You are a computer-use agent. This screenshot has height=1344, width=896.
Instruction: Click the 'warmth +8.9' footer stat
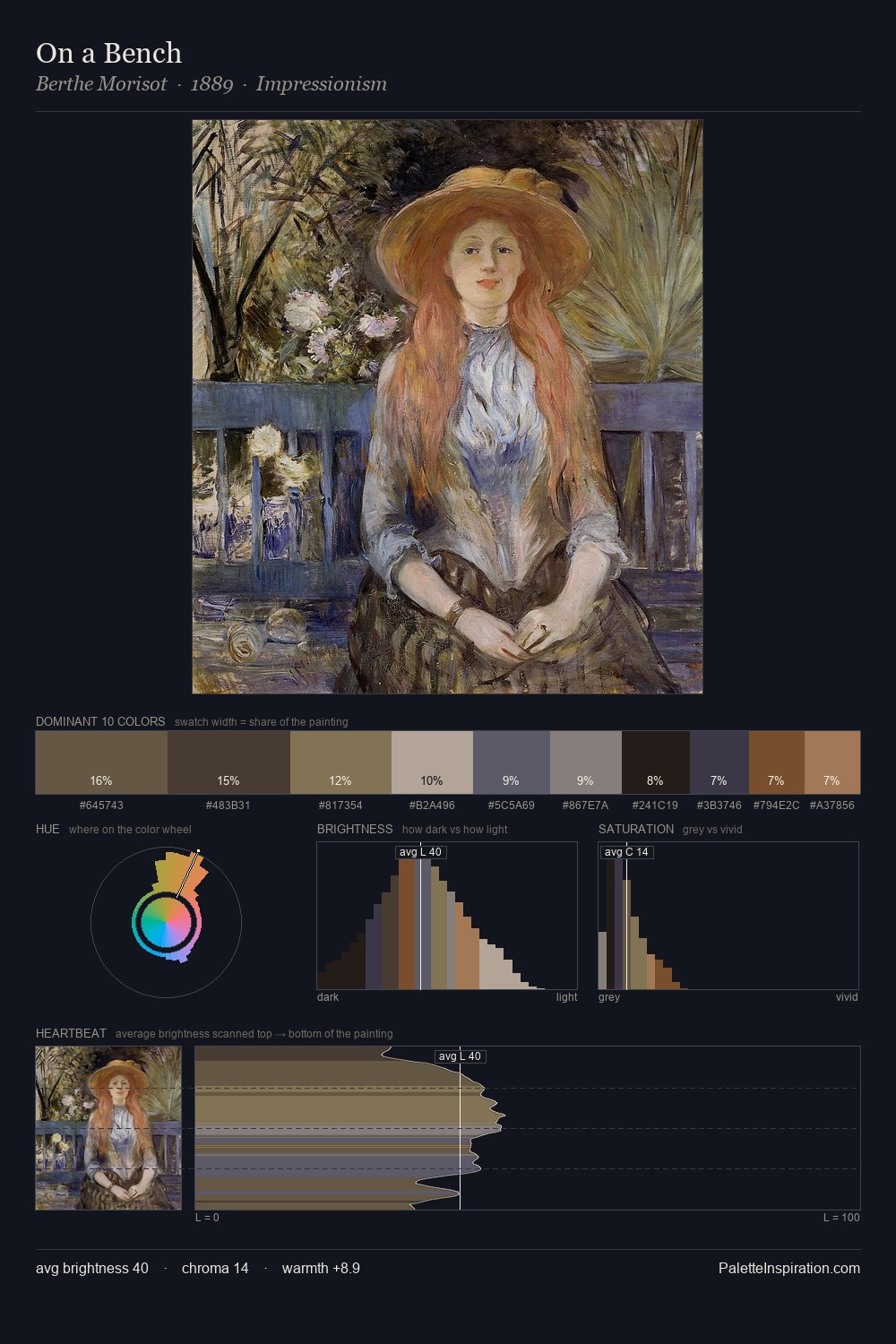[321, 1268]
